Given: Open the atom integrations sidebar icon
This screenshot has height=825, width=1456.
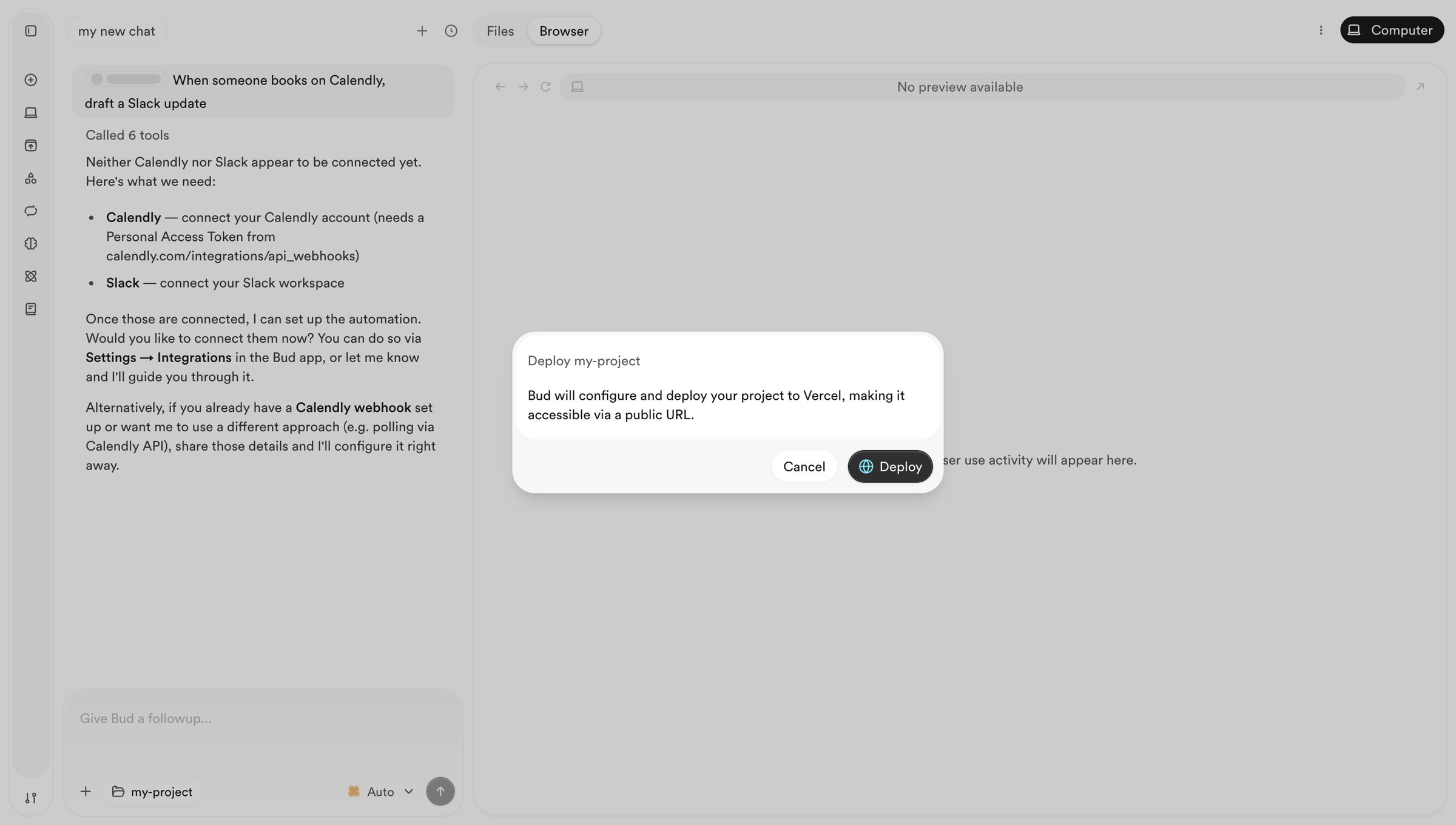Looking at the screenshot, I should [31, 277].
